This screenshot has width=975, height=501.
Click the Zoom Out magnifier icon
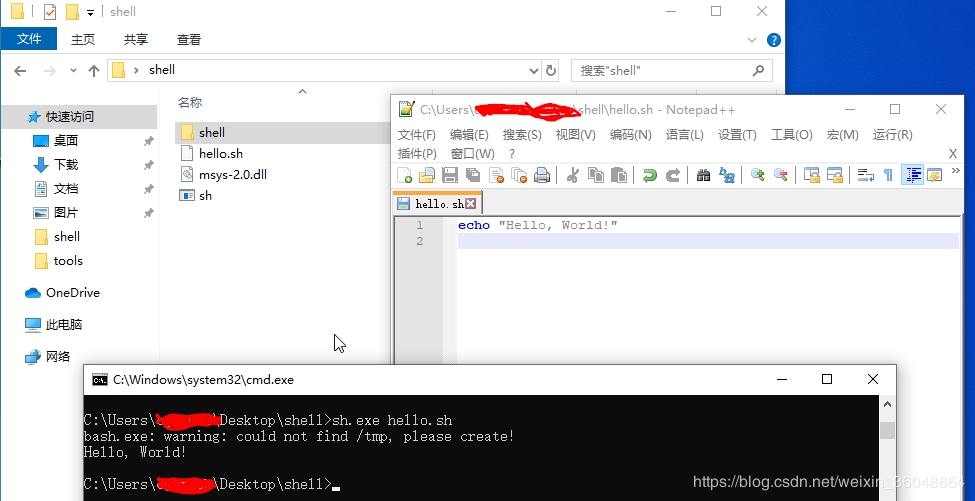[780, 175]
